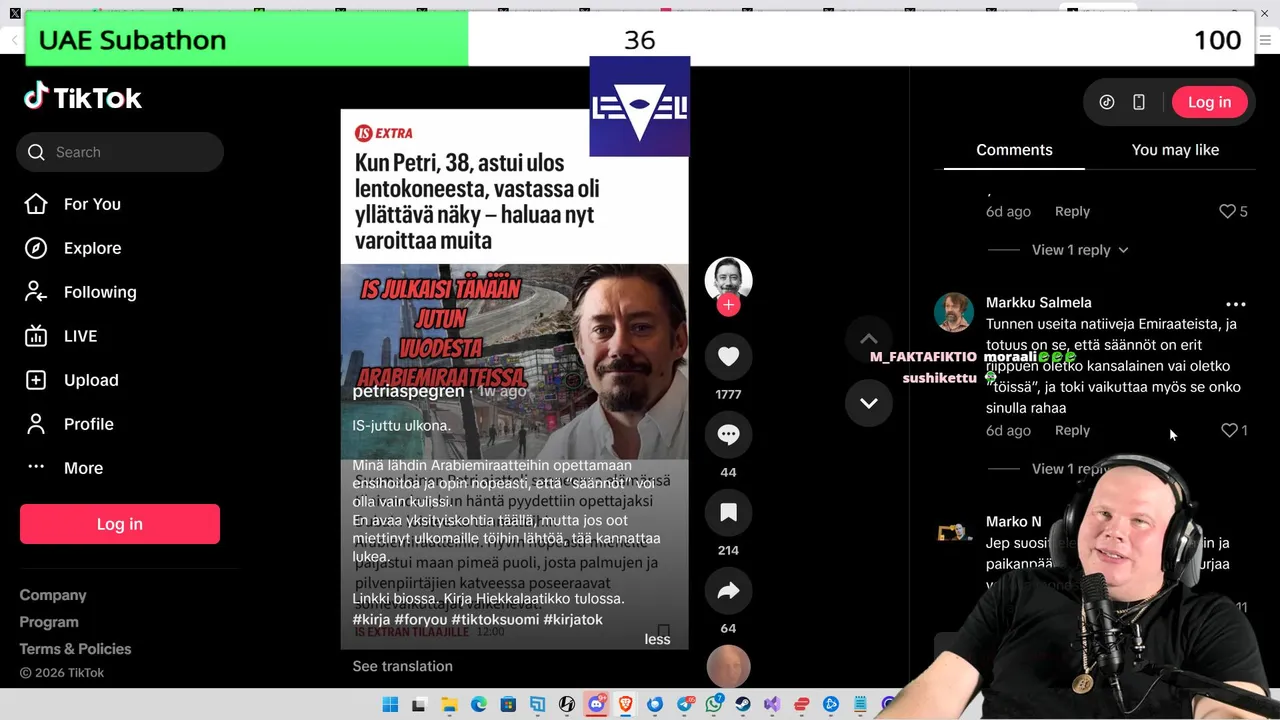Open Discord from taskbar
This screenshot has width=1280, height=720.
coord(597,705)
